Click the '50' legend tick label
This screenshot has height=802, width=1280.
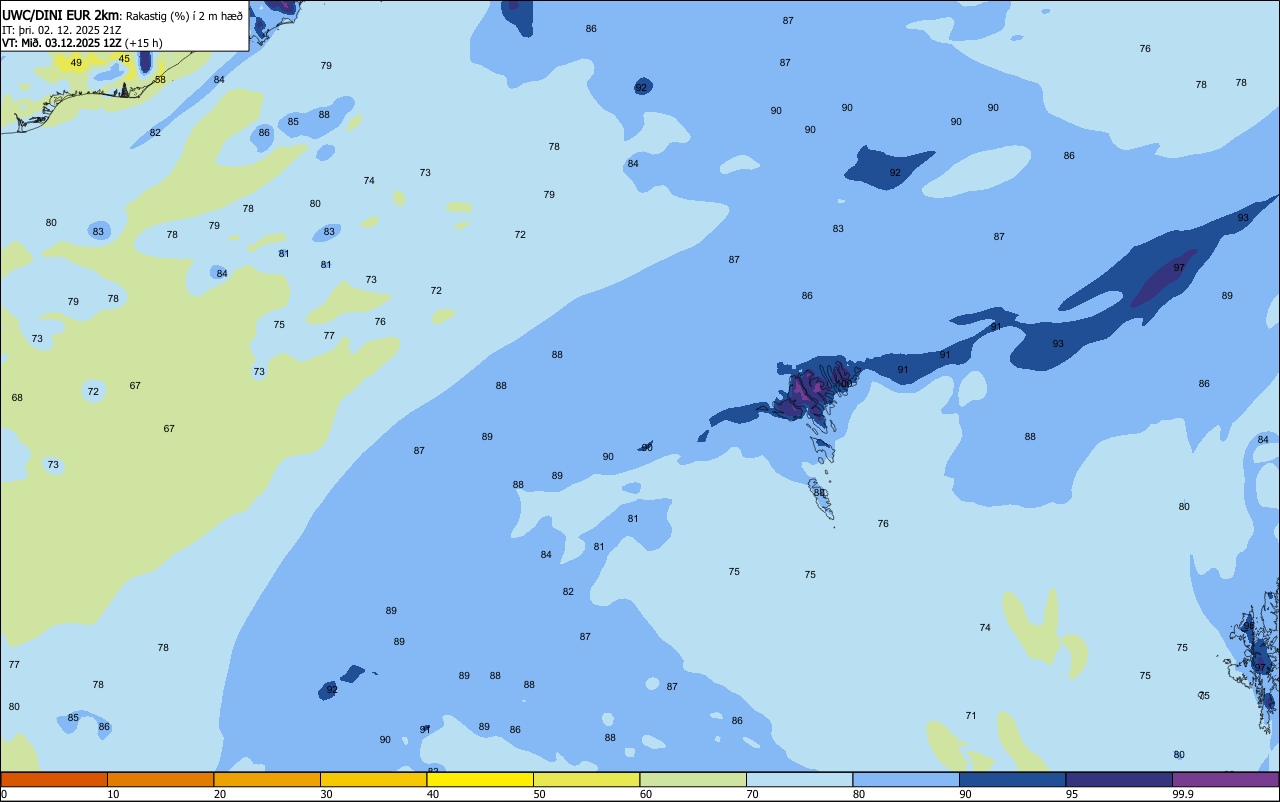coord(540,794)
